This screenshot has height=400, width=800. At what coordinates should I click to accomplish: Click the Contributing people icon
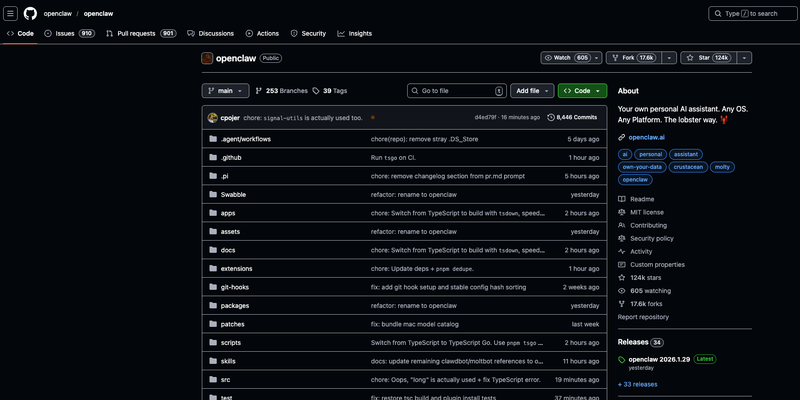tap(621, 225)
